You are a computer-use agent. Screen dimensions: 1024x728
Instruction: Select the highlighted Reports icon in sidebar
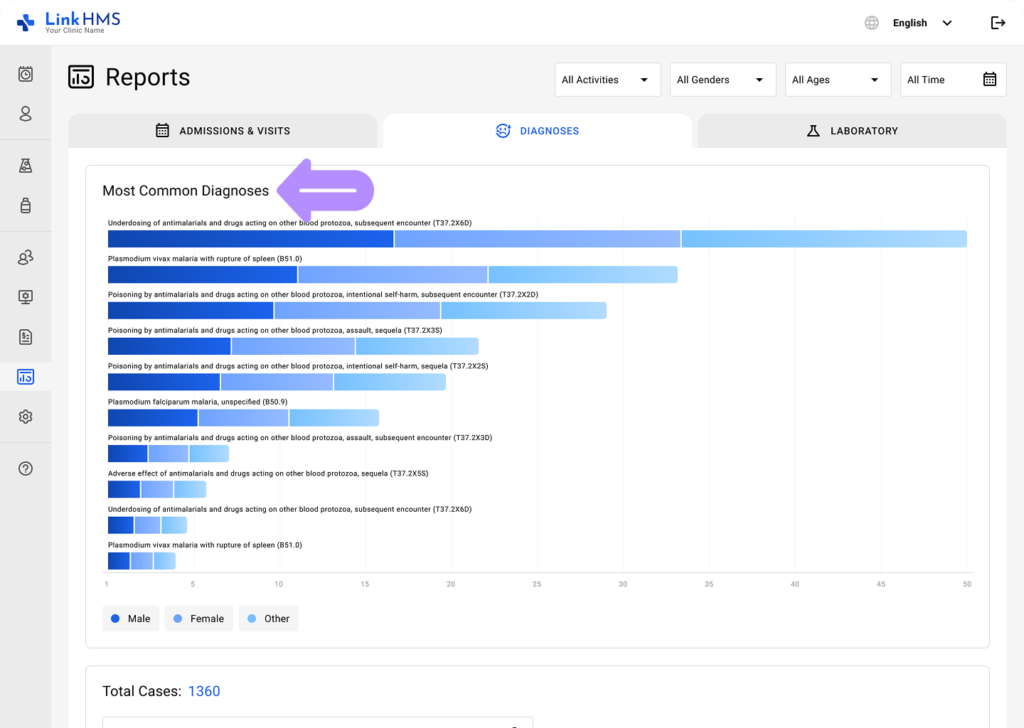coord(25,377)
